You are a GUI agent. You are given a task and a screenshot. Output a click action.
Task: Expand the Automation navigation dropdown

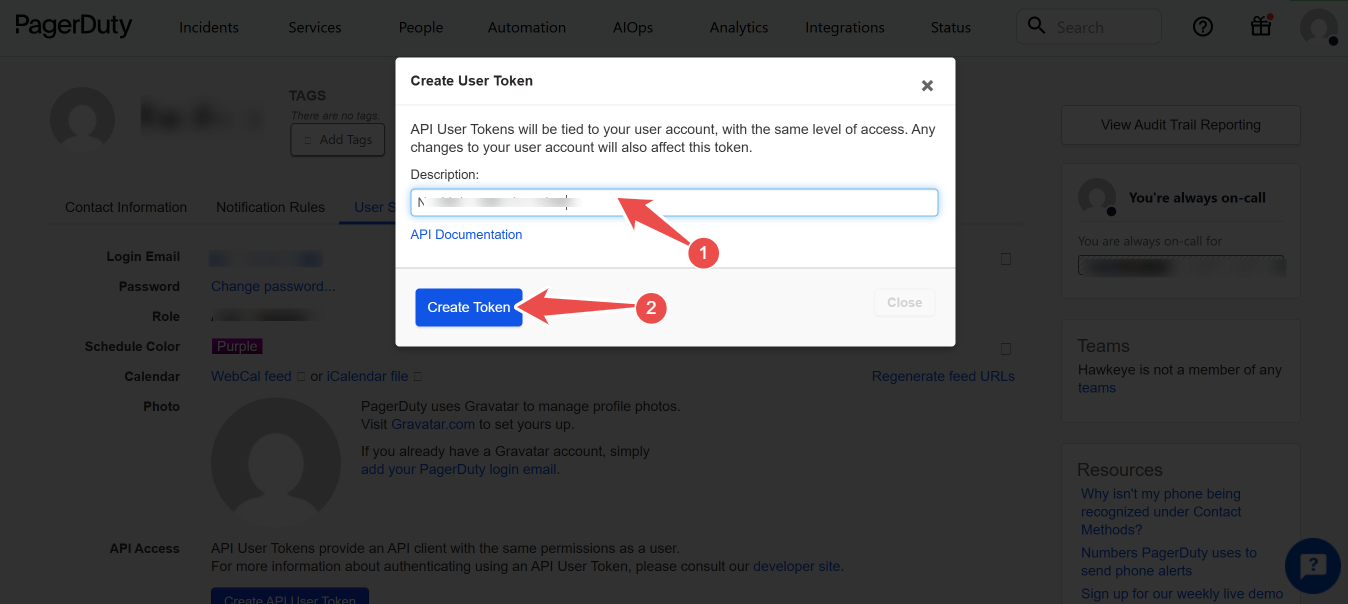tap(527, 28)
